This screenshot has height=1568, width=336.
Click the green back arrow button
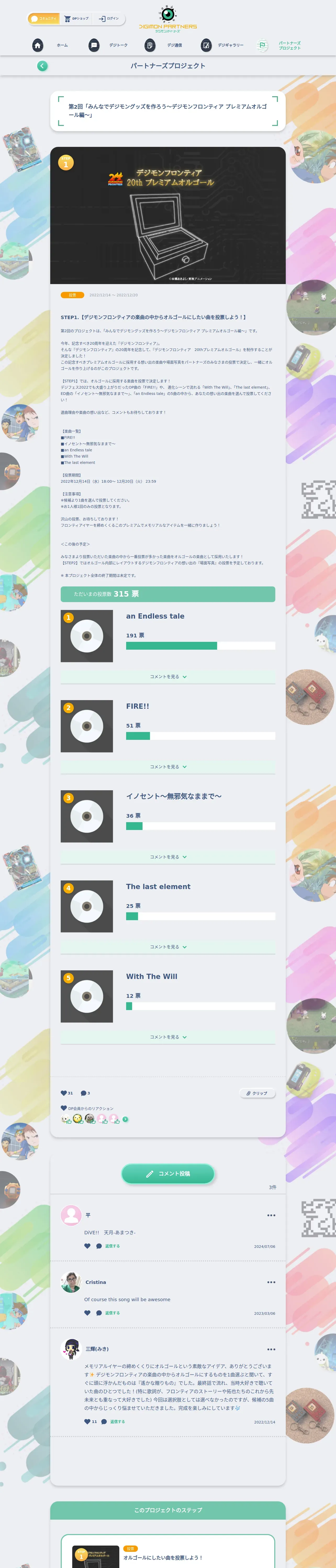tap(42, 66)
